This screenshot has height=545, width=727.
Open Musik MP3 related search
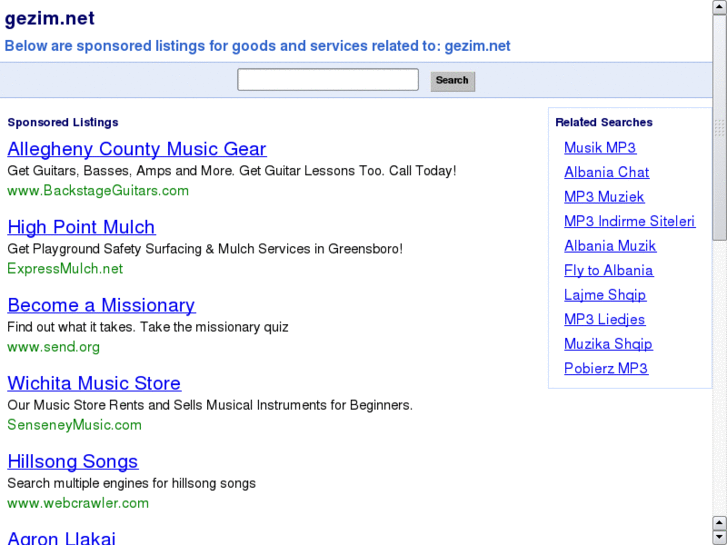[x=600, y=147]
